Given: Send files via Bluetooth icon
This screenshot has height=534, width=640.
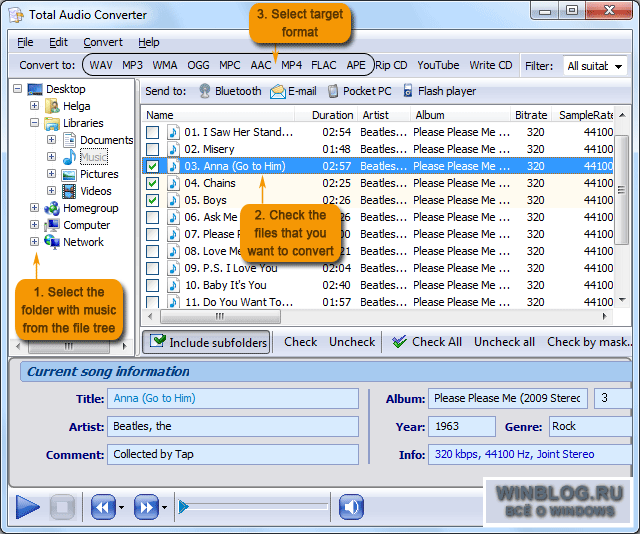Looking at the screenshot, I should (204, 91).
